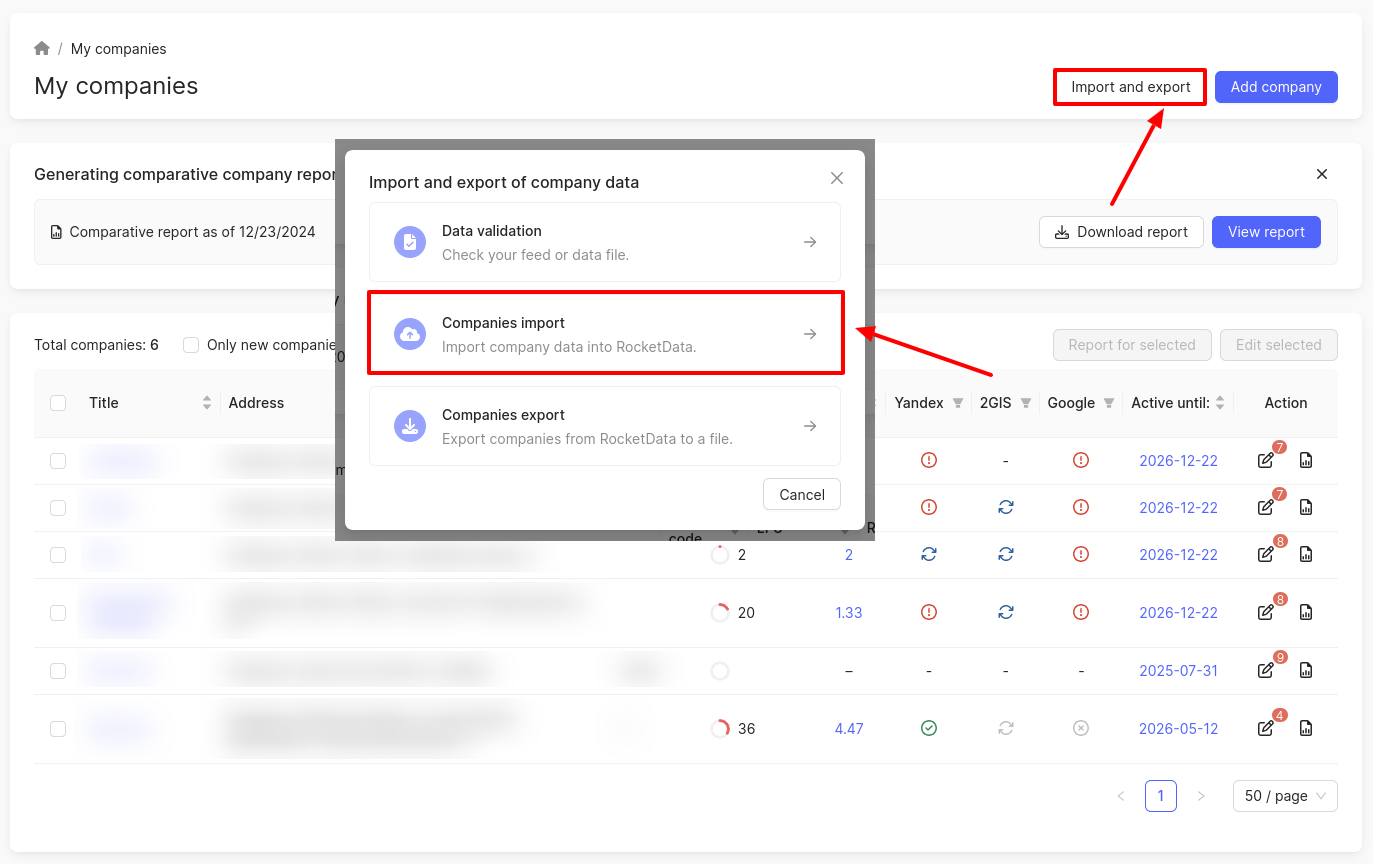Dismiss the comparative report panel
This screenshot has height=864, width=1373.
[1321, 174]
